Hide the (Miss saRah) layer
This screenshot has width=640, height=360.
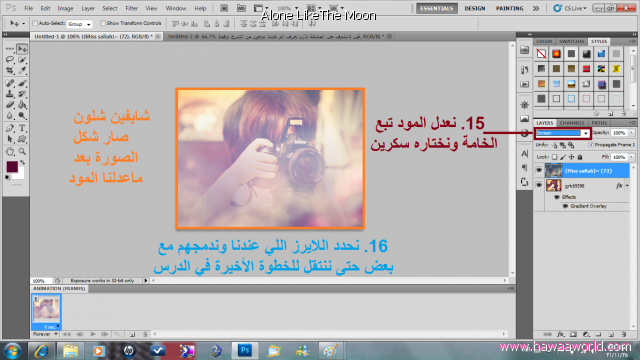tap(539, 171)
